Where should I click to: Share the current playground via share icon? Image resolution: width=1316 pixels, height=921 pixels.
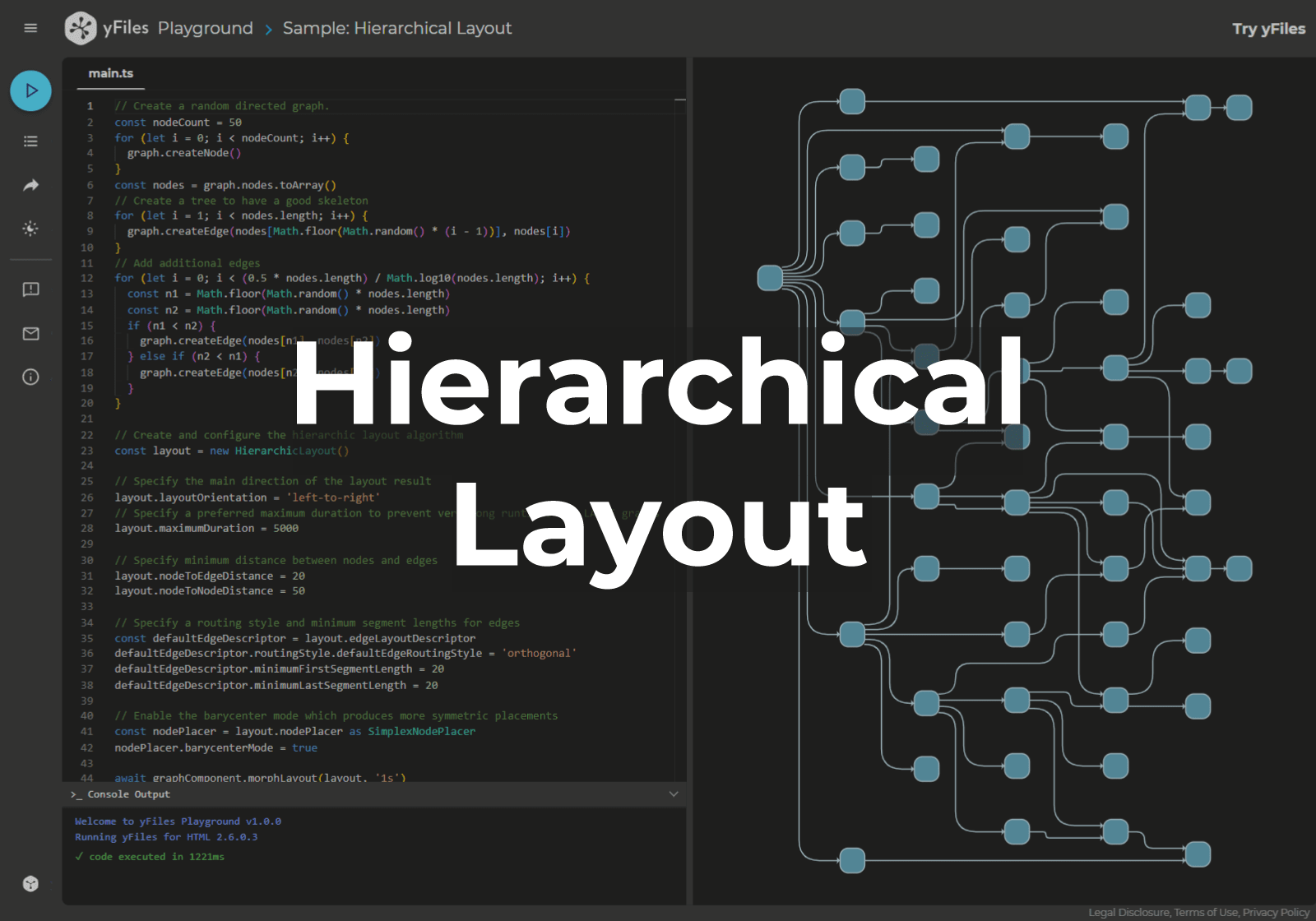tap(30, 185)
